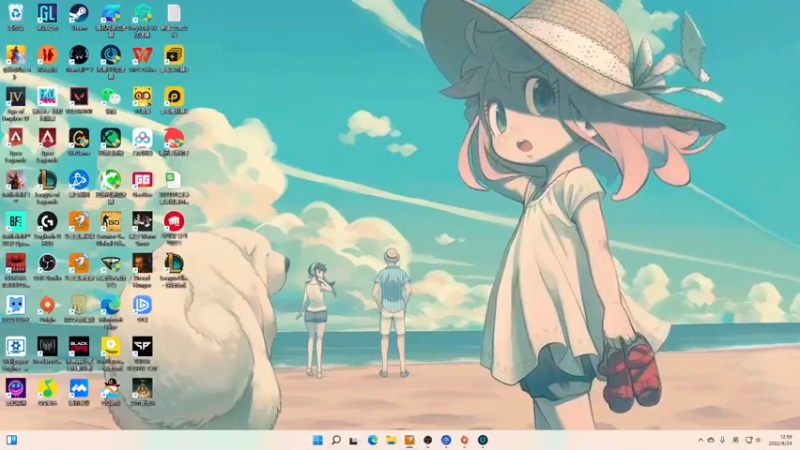Open File Explorer from the taskbar

pos(391,440)
